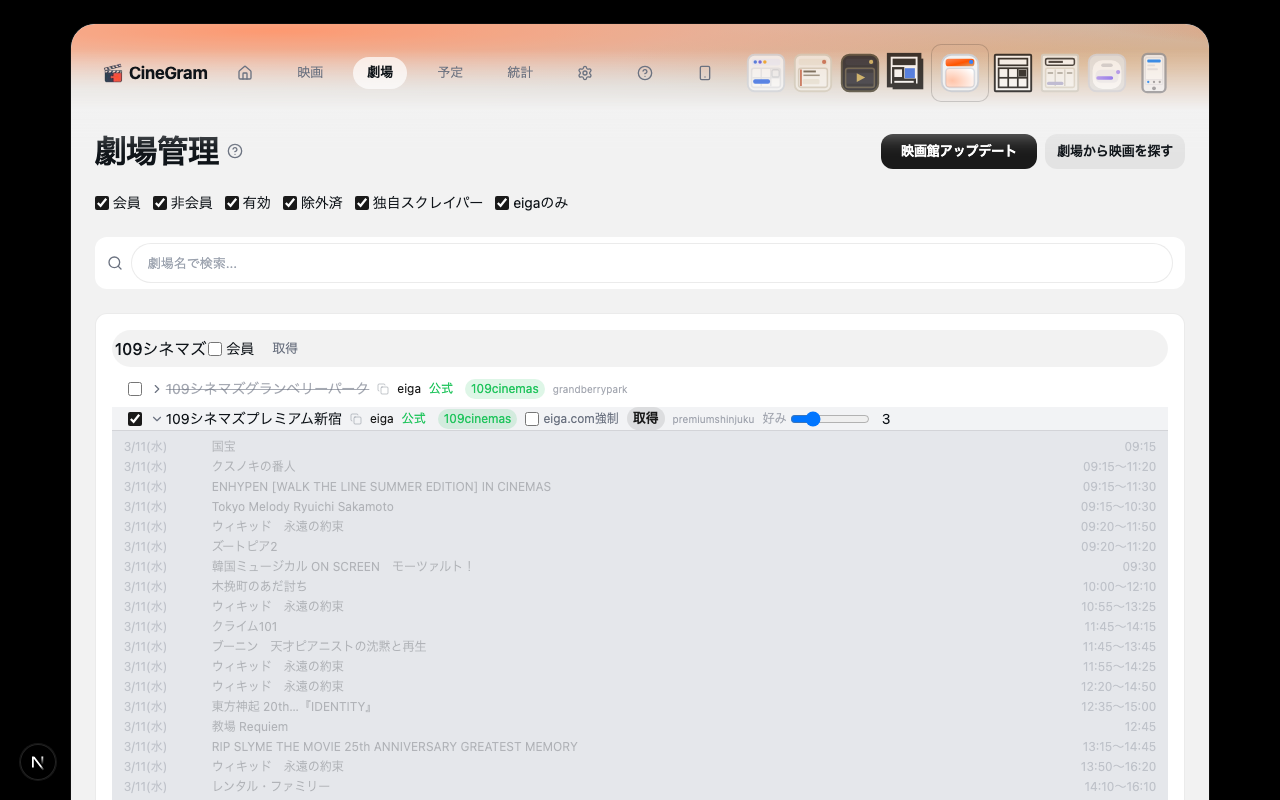Click the help question mark icon in navbar
The height and width of the screenshot is (800, 1280).
[x=645, y=73]
